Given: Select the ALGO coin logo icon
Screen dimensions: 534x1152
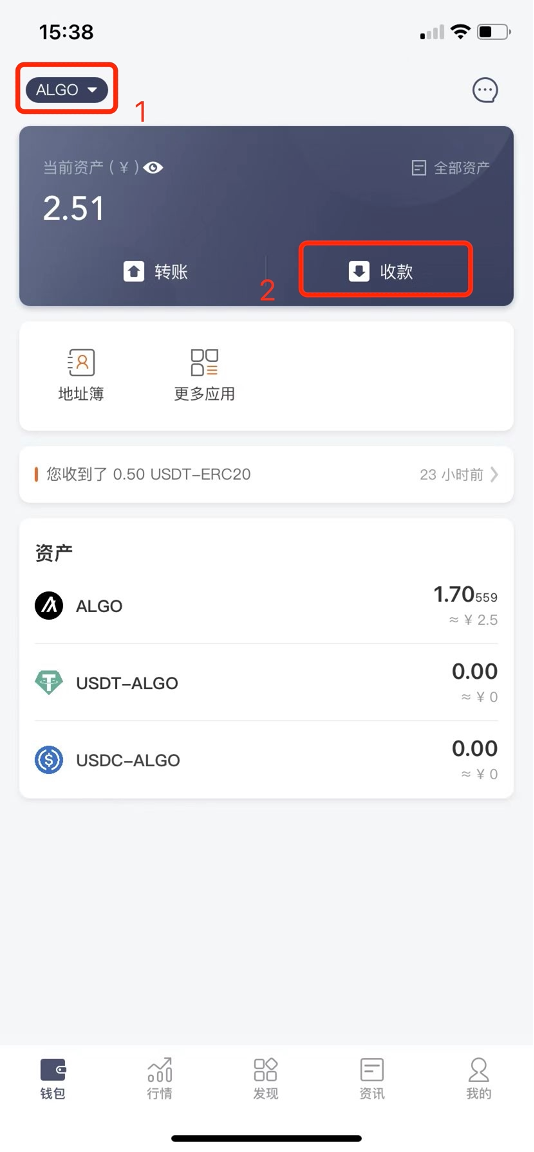Looking at the screenshot, I should (49, 606).
